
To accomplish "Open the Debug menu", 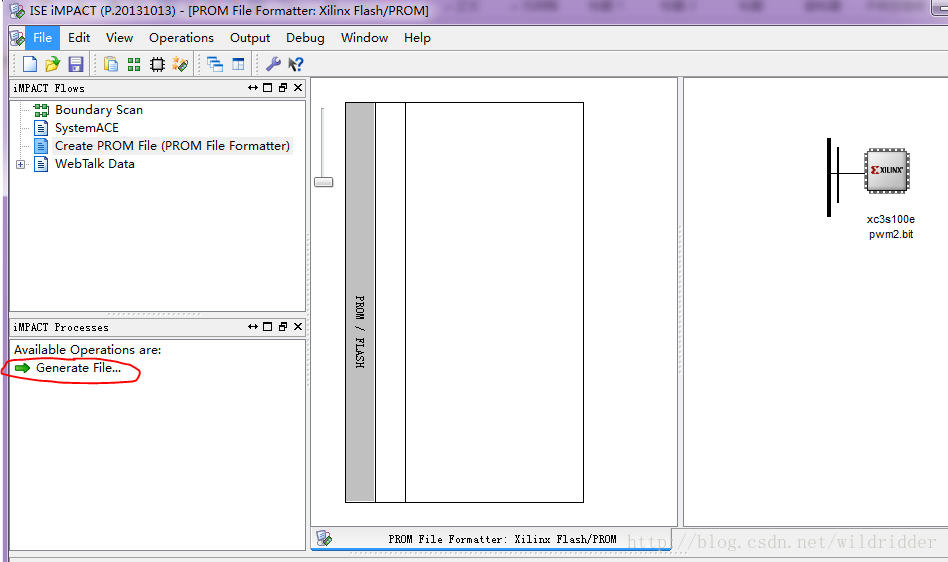I will (x=305, y=37).
